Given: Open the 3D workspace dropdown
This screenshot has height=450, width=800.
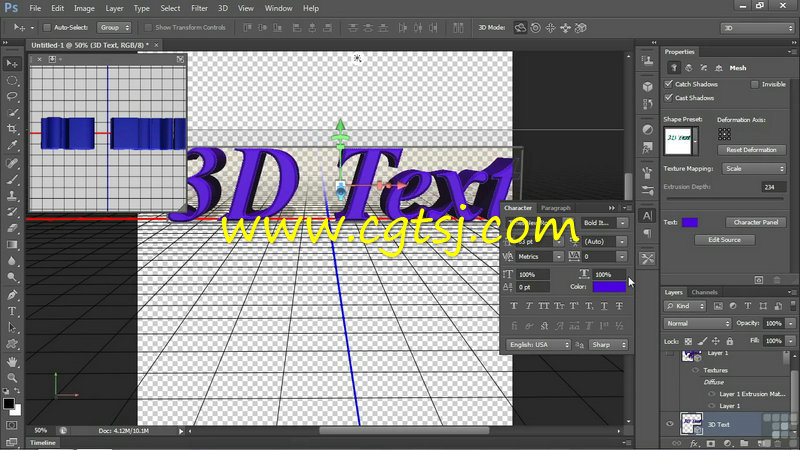Looking at the screenshot, I should [x=758, y=28].
